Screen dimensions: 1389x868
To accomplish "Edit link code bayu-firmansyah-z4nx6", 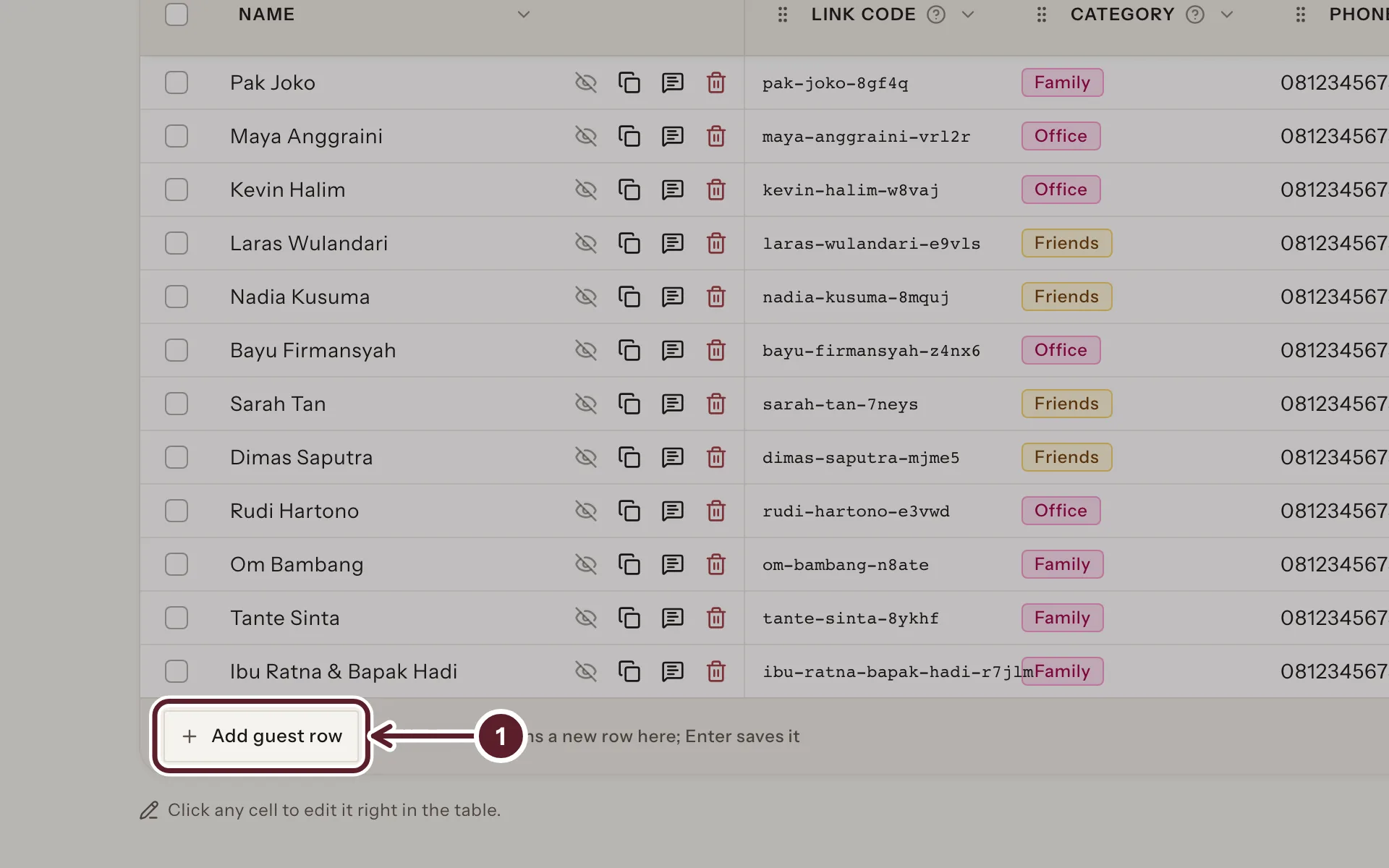I will tap(871, 351).
